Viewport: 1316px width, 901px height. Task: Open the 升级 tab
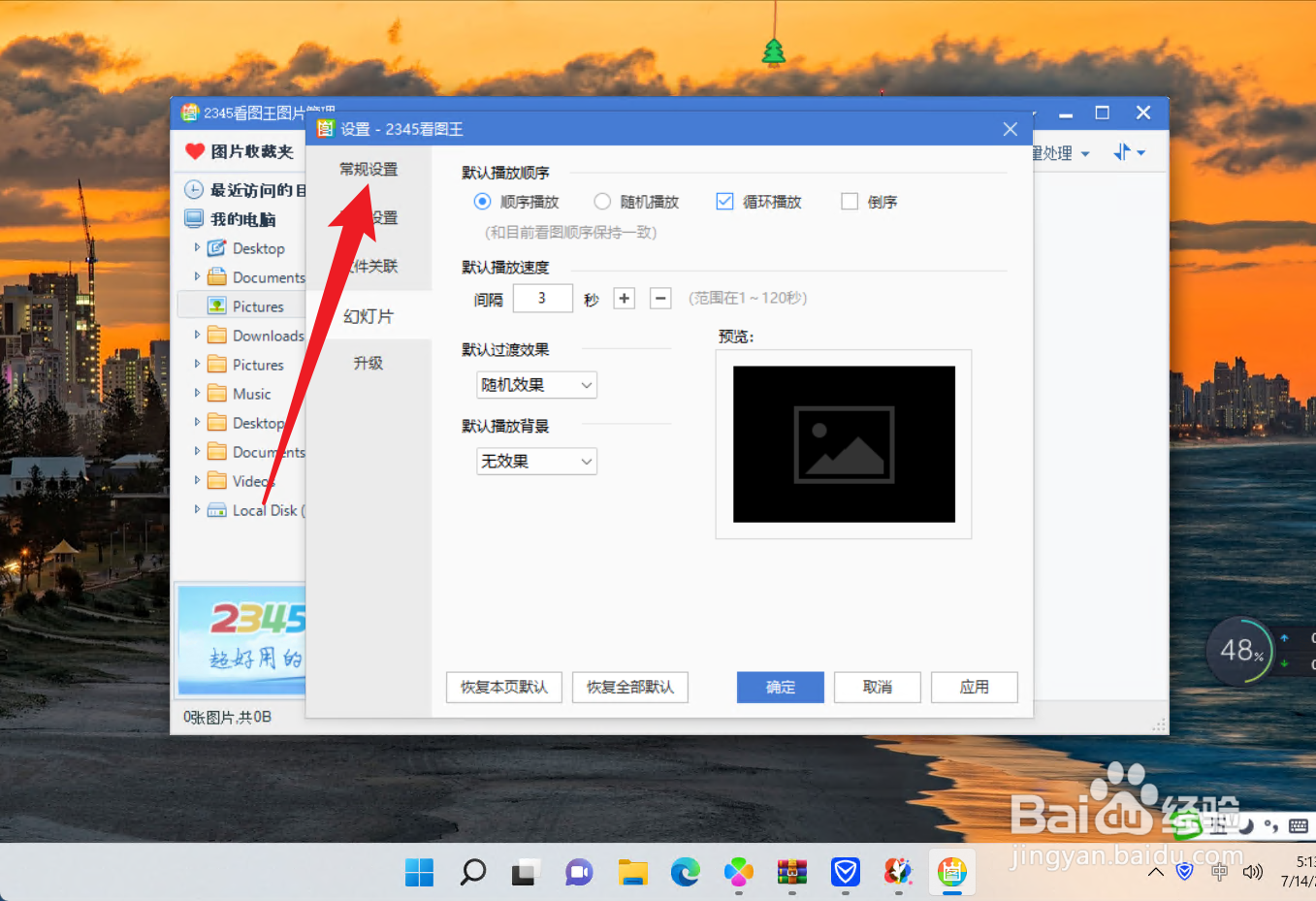[x=369, y=363]
